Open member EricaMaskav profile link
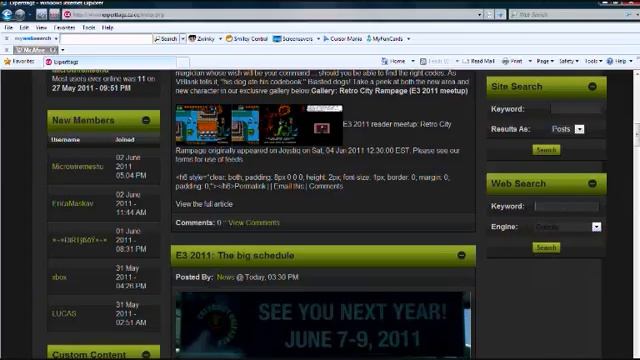 pyautogui.click(x=73, y=203)
